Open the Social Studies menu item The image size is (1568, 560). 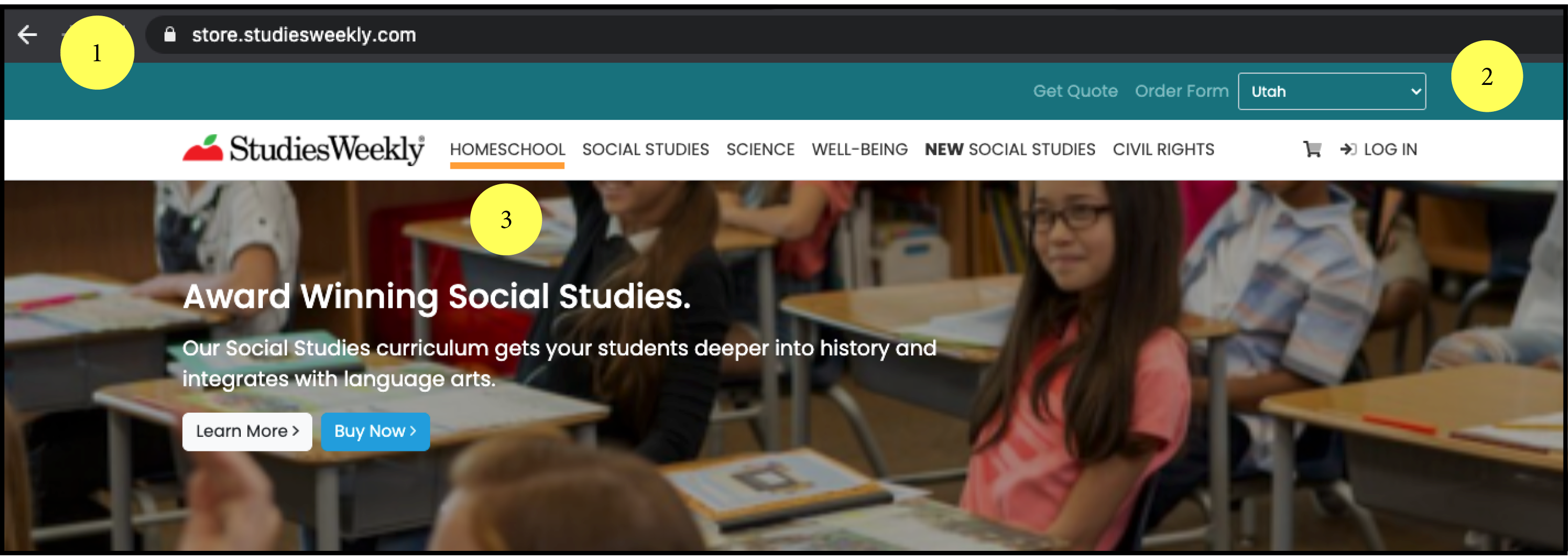pos(645,149)
